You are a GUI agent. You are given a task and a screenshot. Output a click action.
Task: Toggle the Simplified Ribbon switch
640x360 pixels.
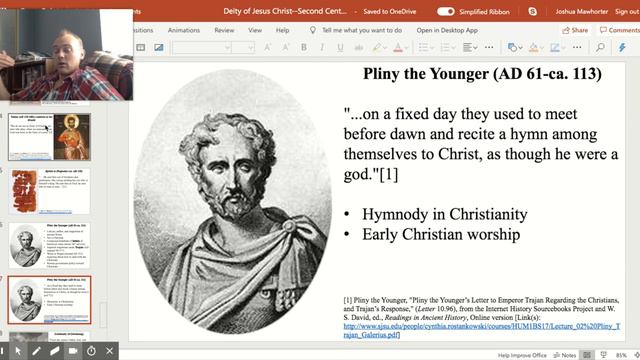(x=445, y=11)
